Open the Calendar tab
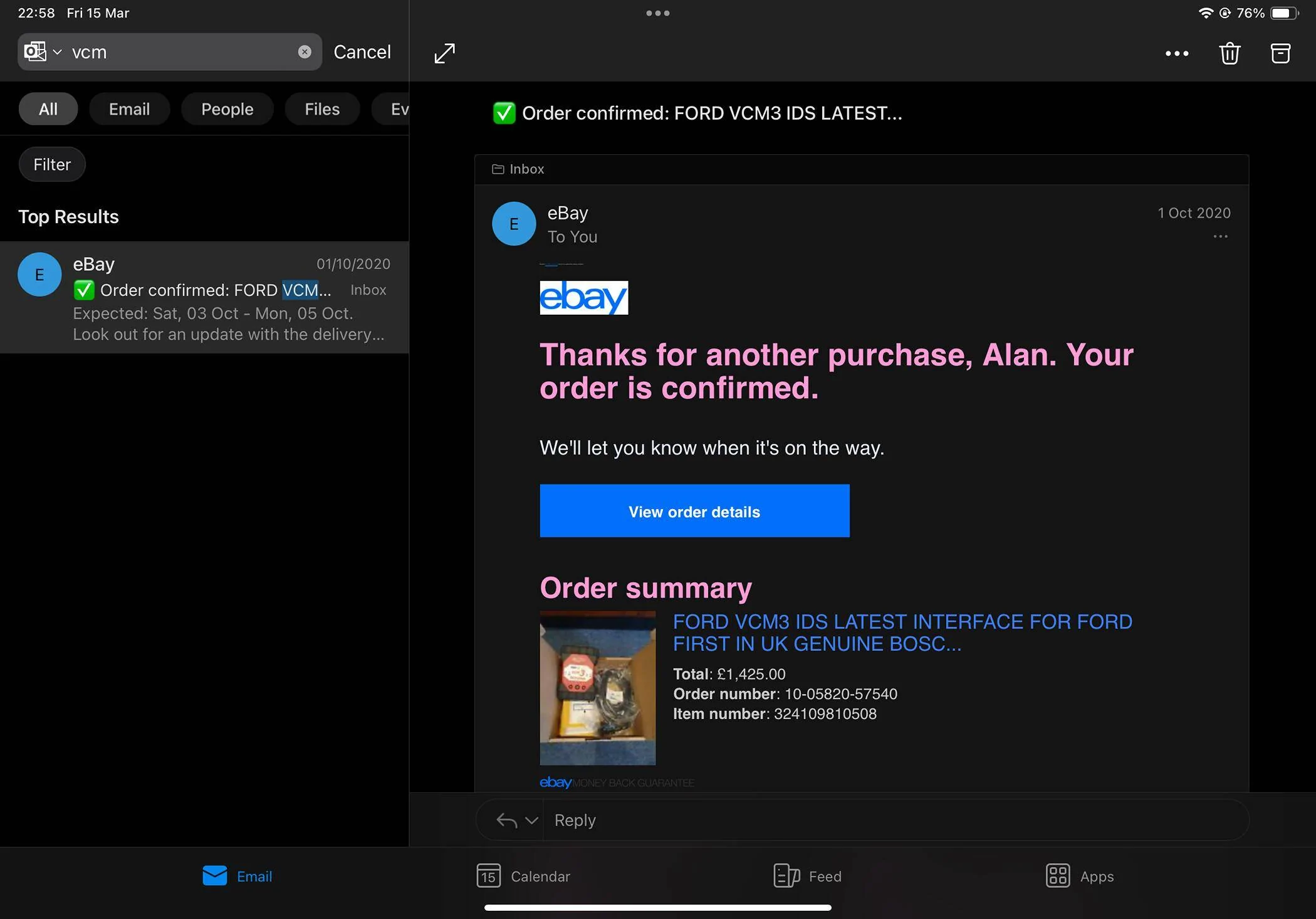The image size is (1316, 919). coord(523,876)
